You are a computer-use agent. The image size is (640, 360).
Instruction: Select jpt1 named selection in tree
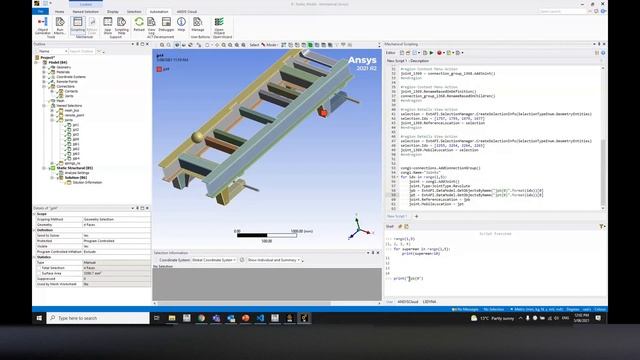(76, 125)
